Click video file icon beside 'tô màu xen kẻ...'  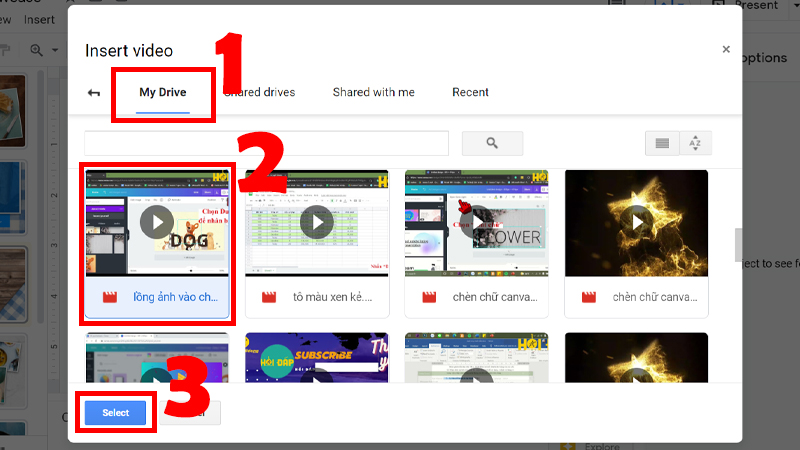coord(269,297)
